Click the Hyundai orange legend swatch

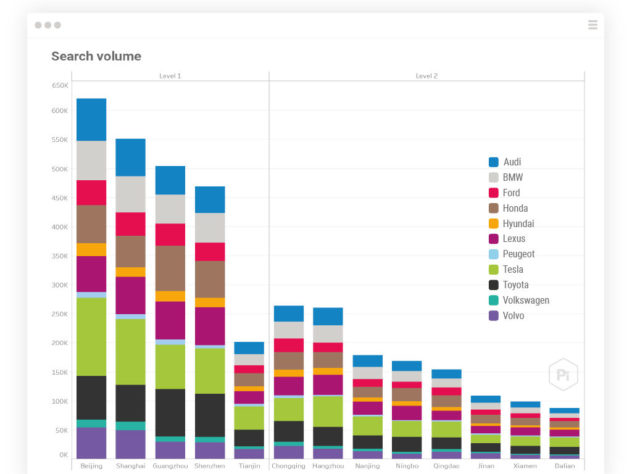(x=493, y=223)
